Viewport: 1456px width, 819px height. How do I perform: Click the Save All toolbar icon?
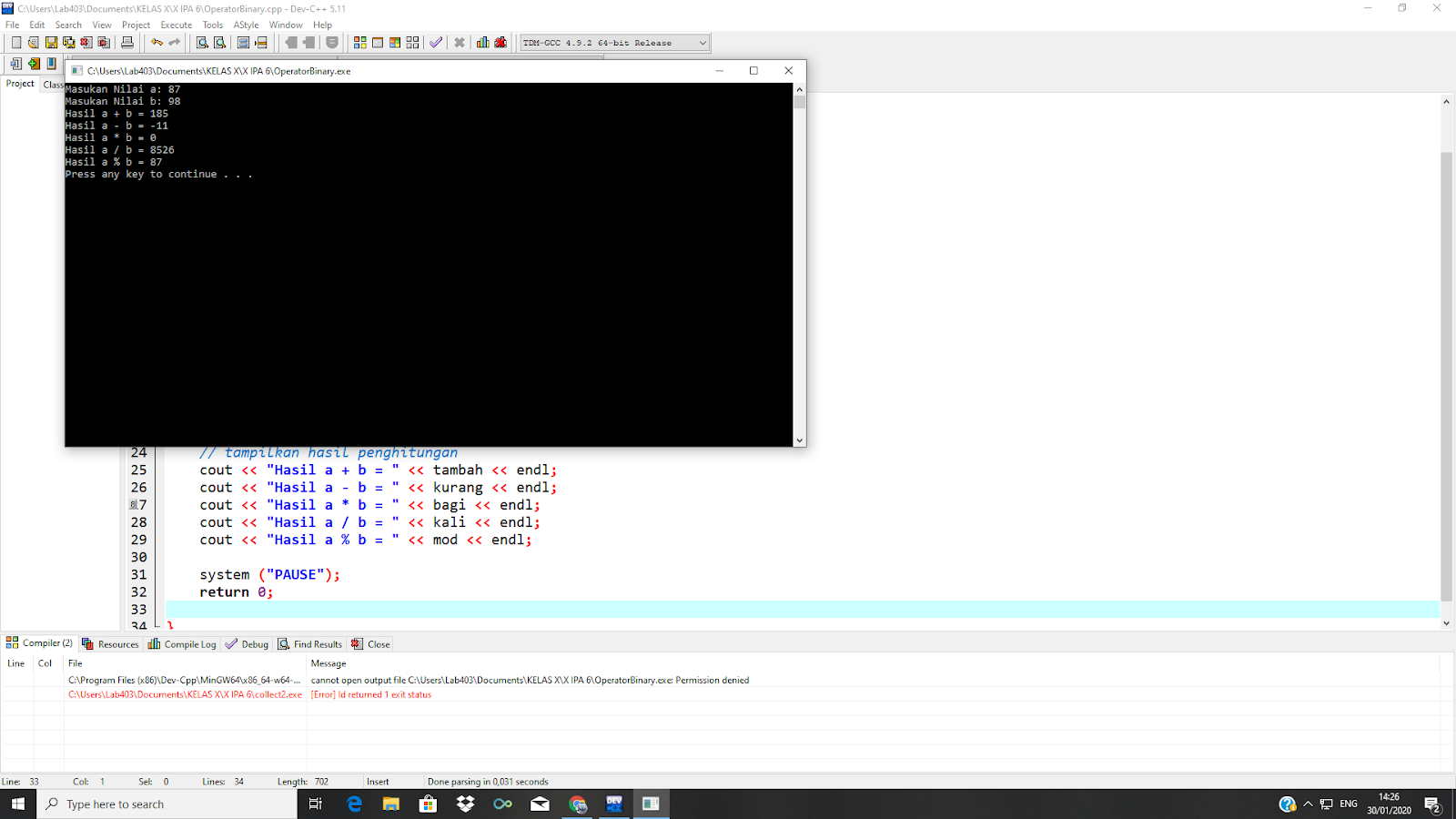point(68,43)
